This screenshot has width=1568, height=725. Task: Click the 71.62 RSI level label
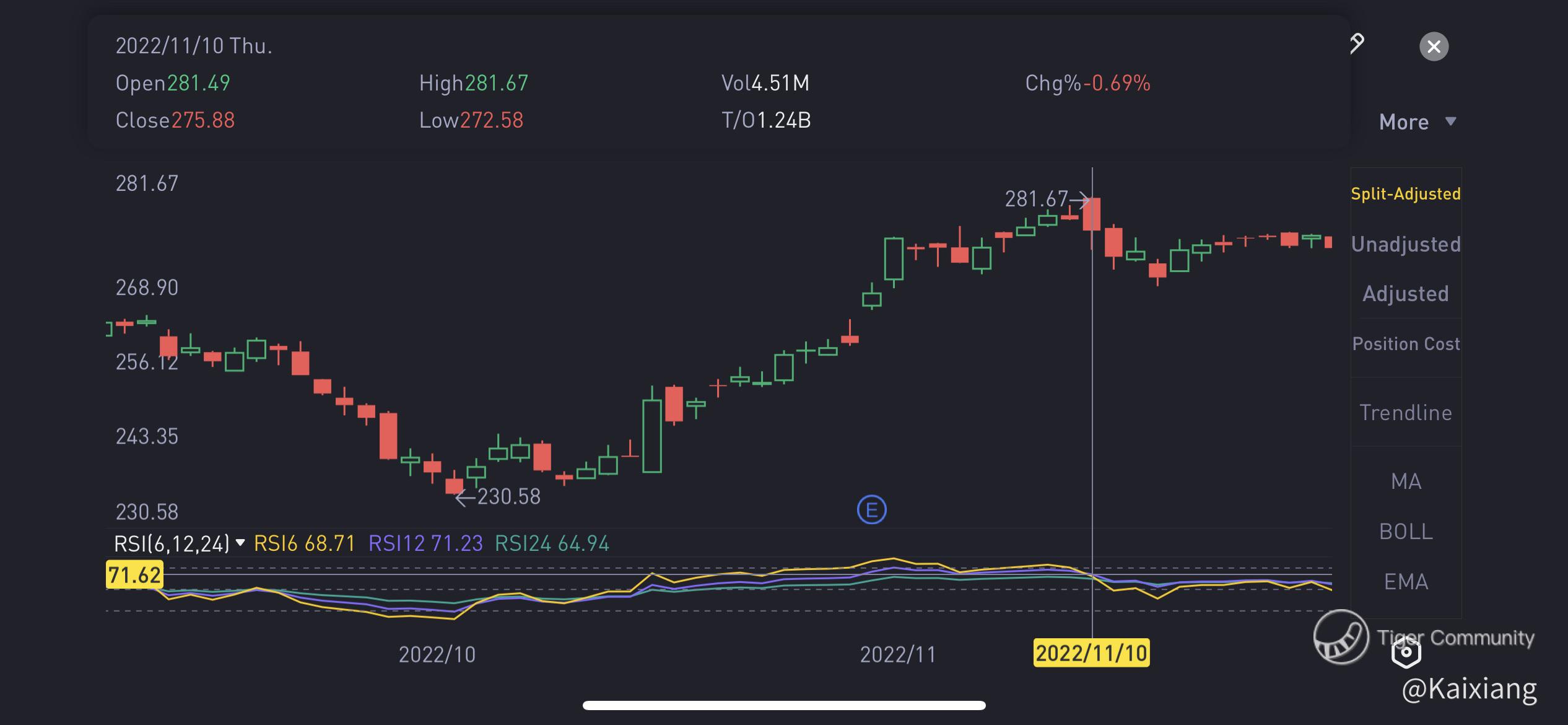point(134,575)
